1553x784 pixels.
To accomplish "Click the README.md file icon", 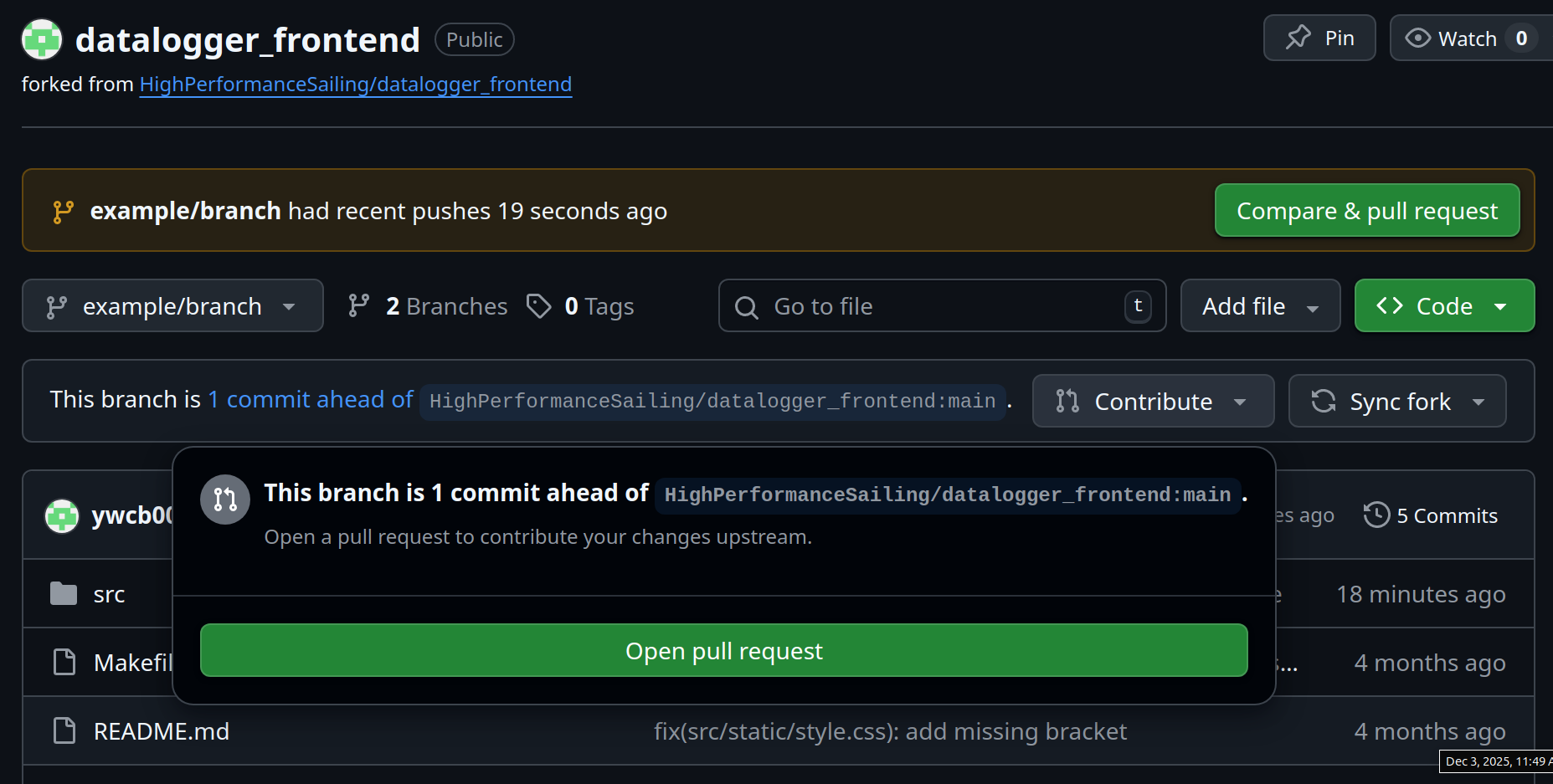I will tap(64, 731).
